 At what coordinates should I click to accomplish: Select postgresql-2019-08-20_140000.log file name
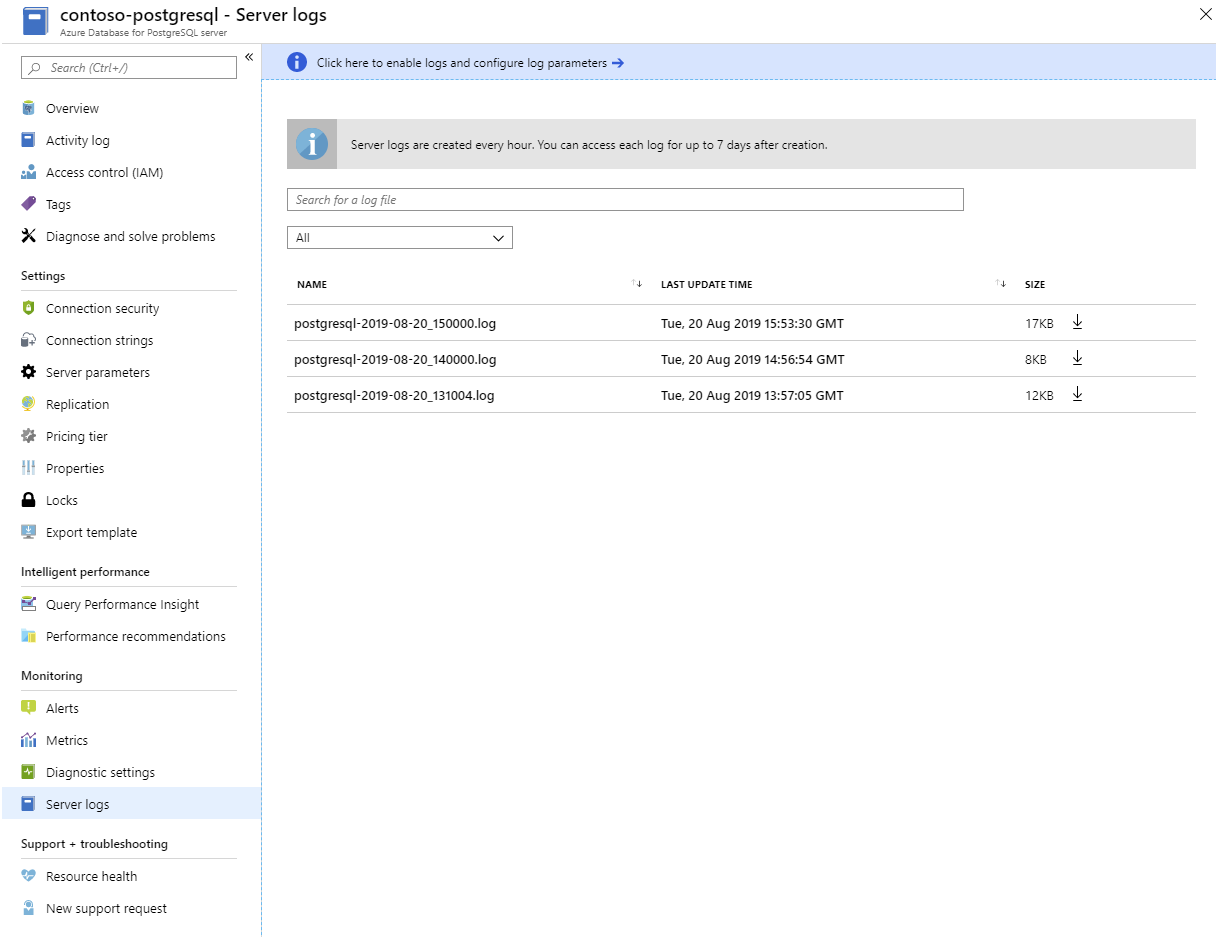point(395,359)
